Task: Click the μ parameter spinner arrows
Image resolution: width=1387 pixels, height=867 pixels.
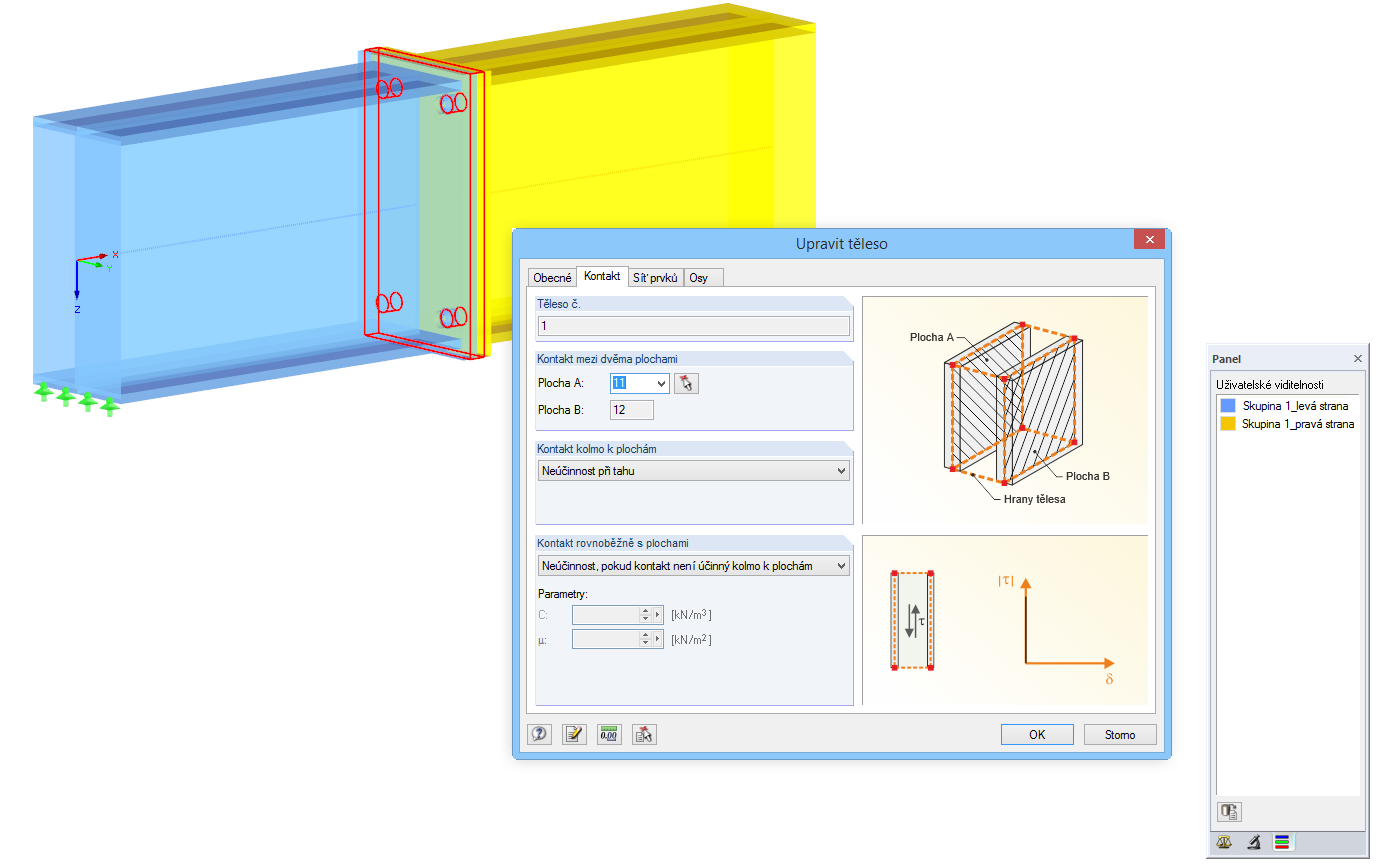Action: [x=645, y=639]
